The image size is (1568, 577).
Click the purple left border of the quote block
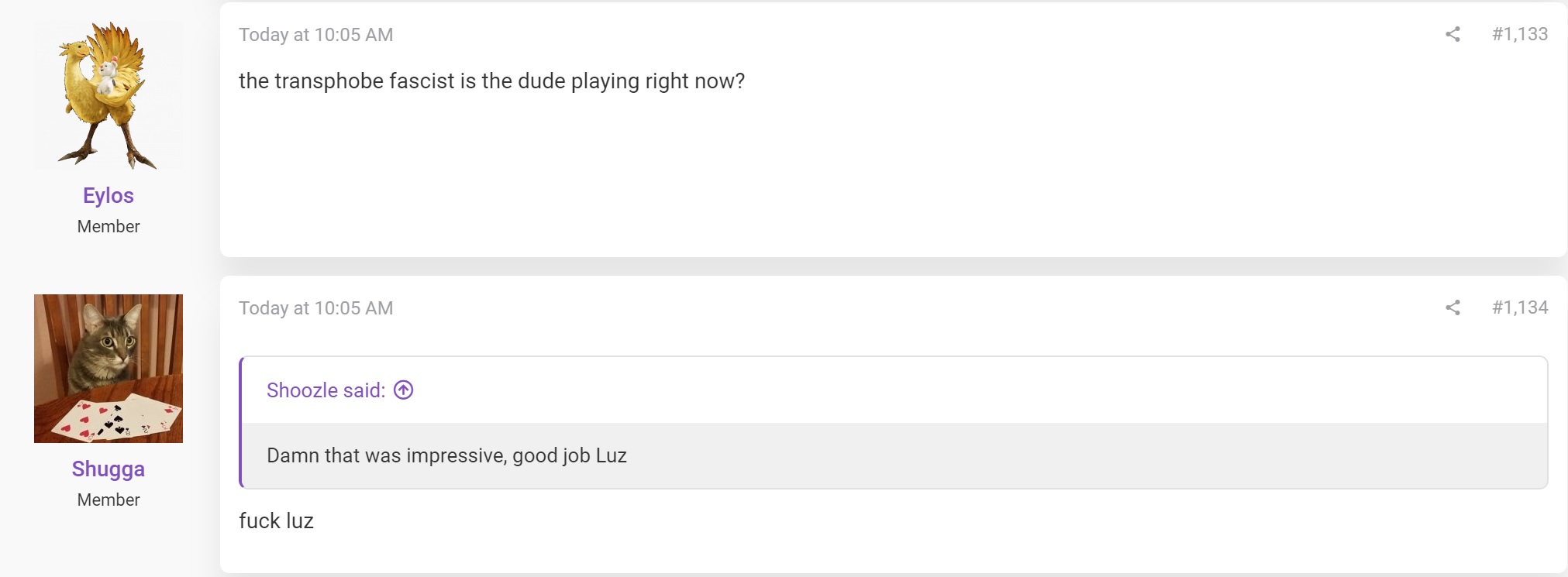point(241,422)
